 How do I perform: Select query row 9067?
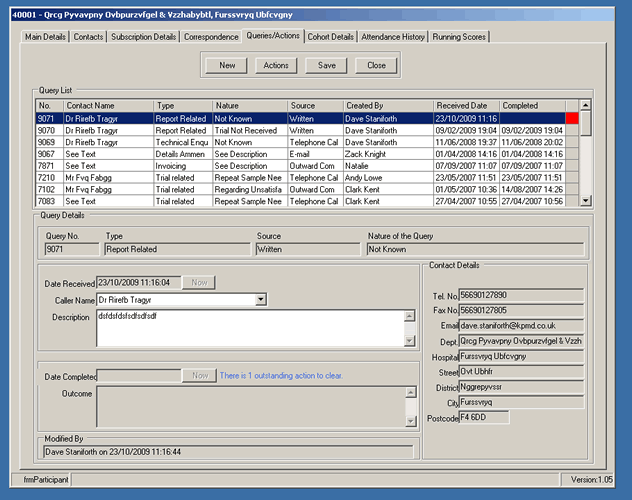[x=307, y=154]
